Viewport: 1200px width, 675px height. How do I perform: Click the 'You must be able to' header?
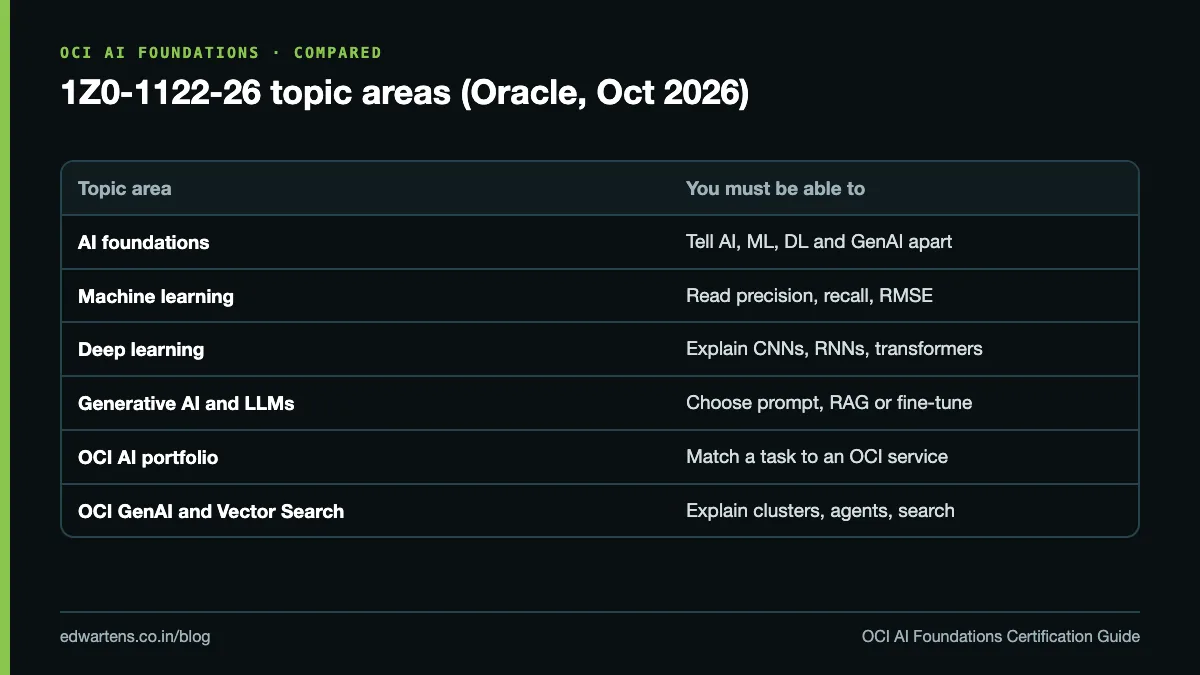(x=775, y=188)
